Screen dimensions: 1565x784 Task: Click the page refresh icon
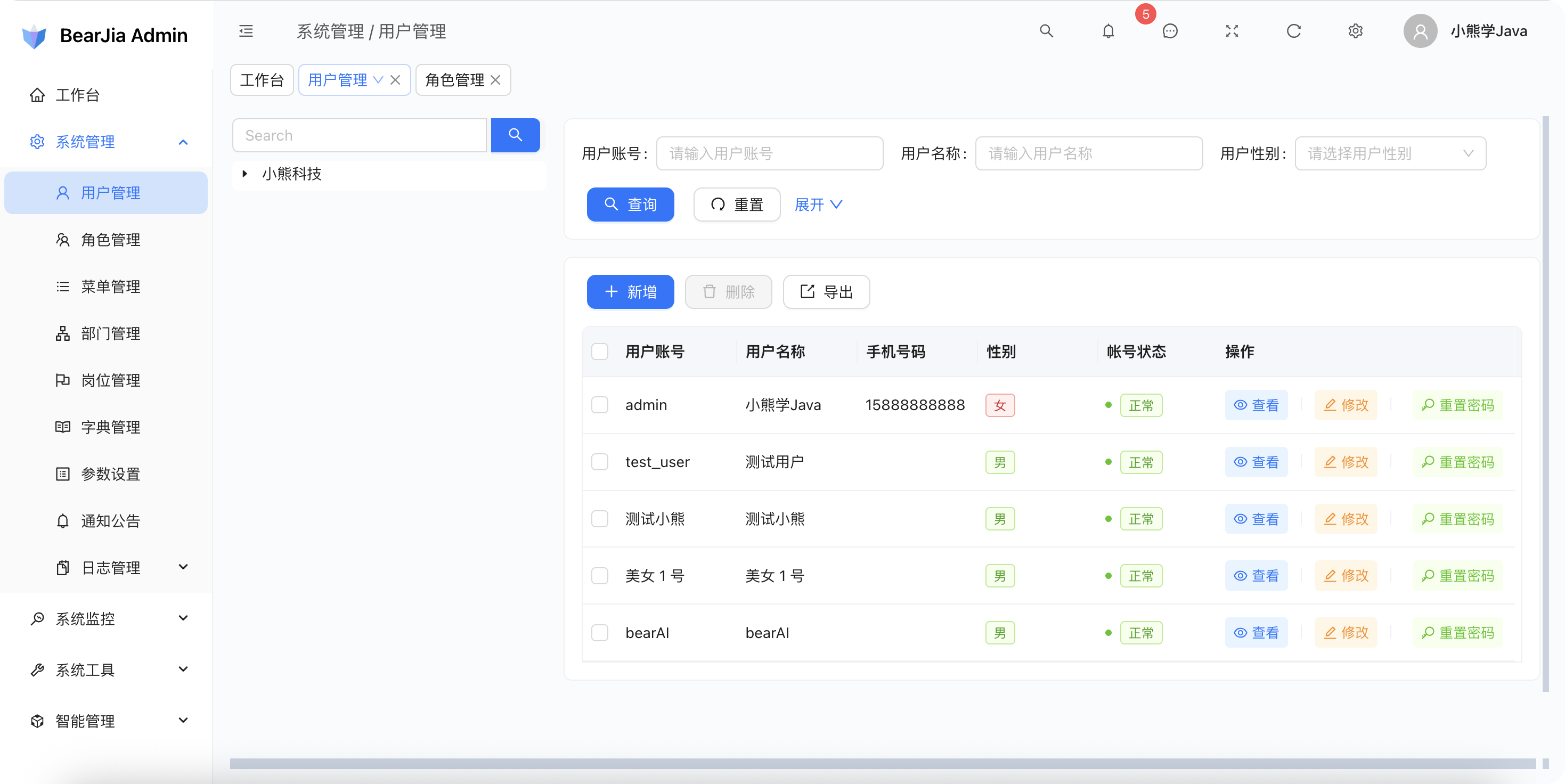point(1294,31)
